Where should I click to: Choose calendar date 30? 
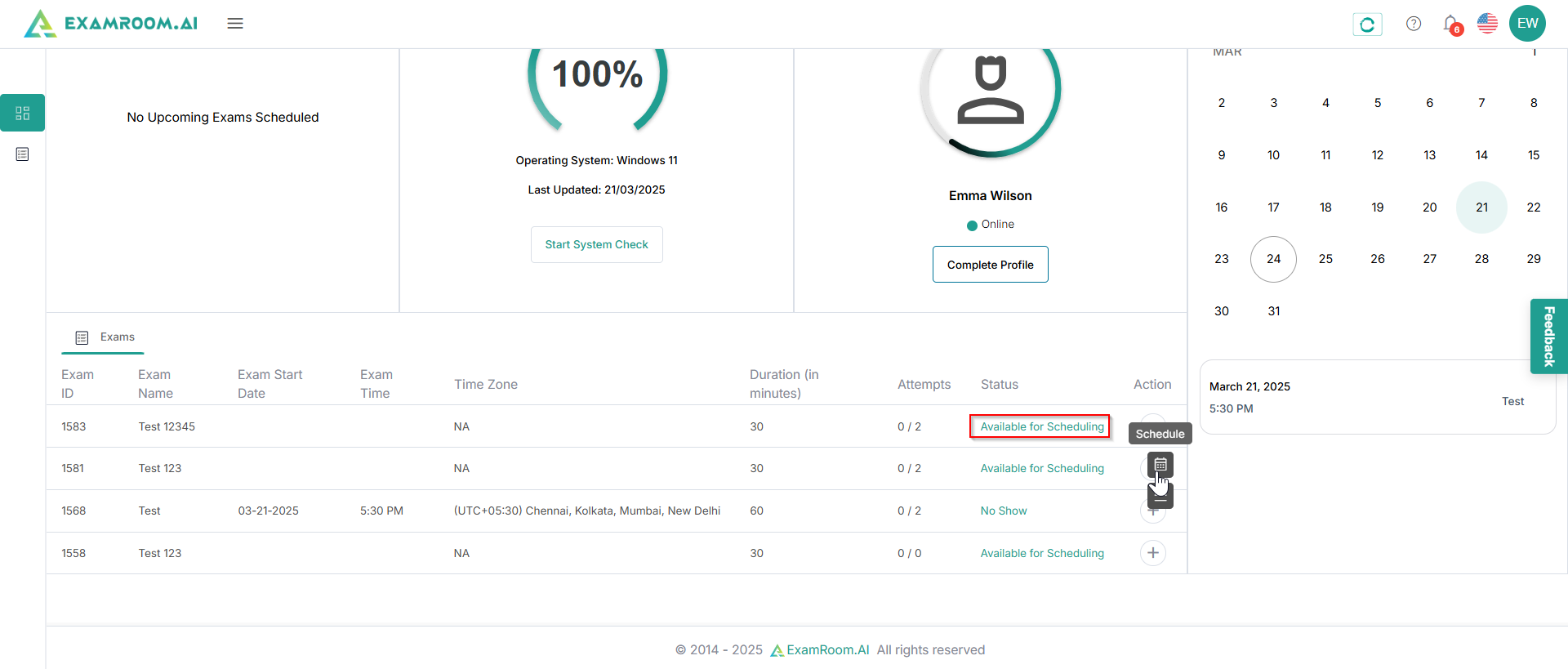pos(1222,311)
